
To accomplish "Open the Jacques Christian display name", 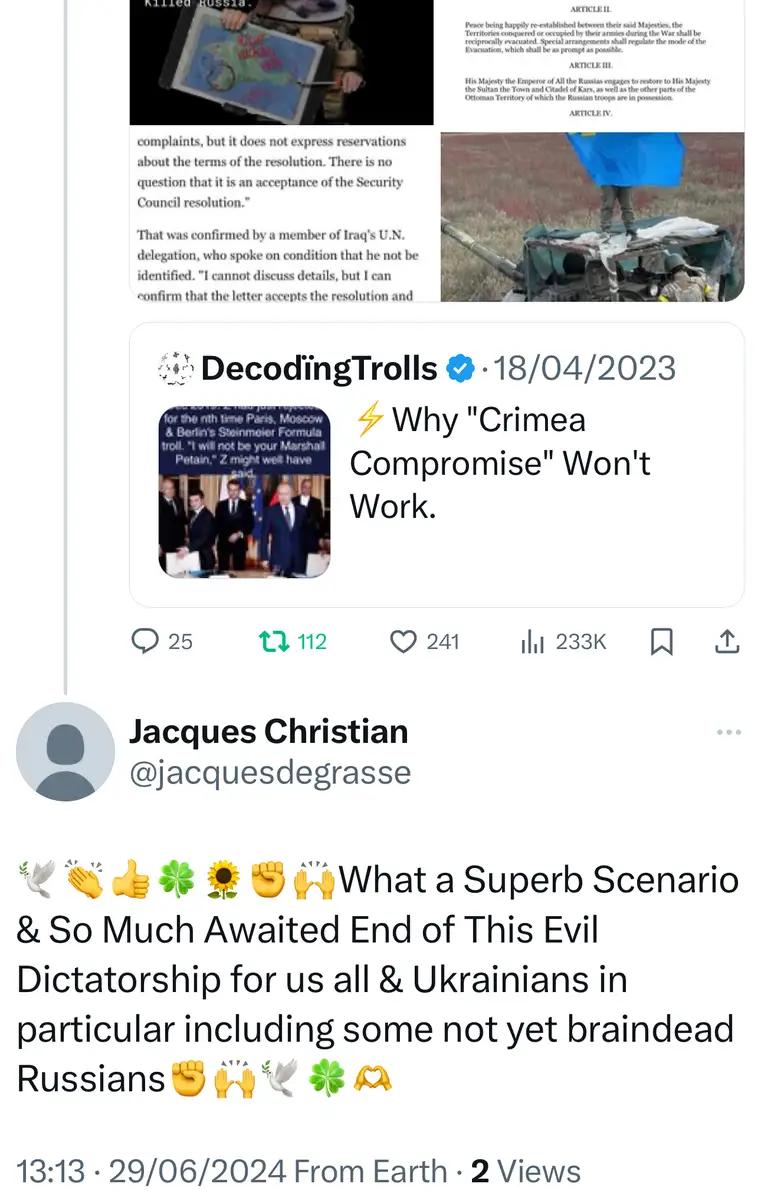I will click(268, 732).
